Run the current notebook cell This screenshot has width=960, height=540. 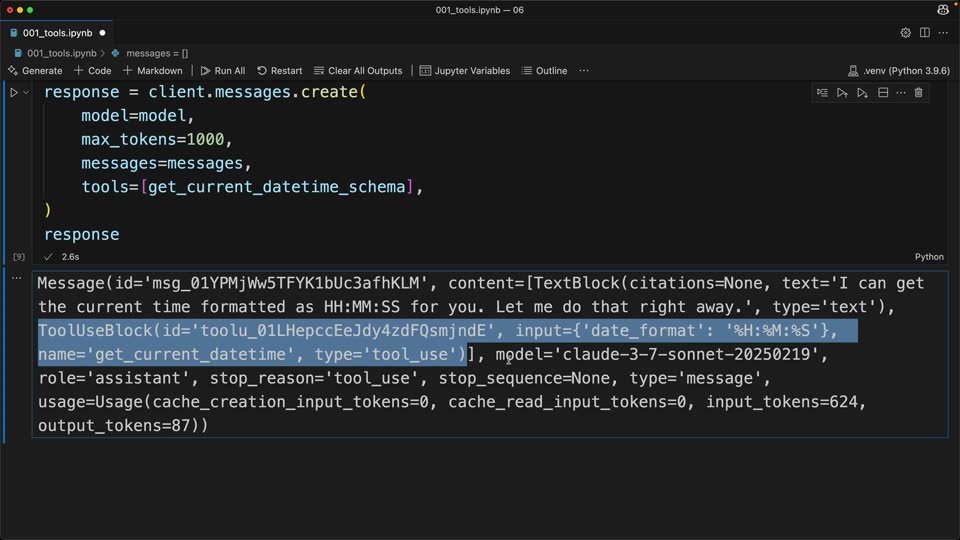[x=13, y=92]
